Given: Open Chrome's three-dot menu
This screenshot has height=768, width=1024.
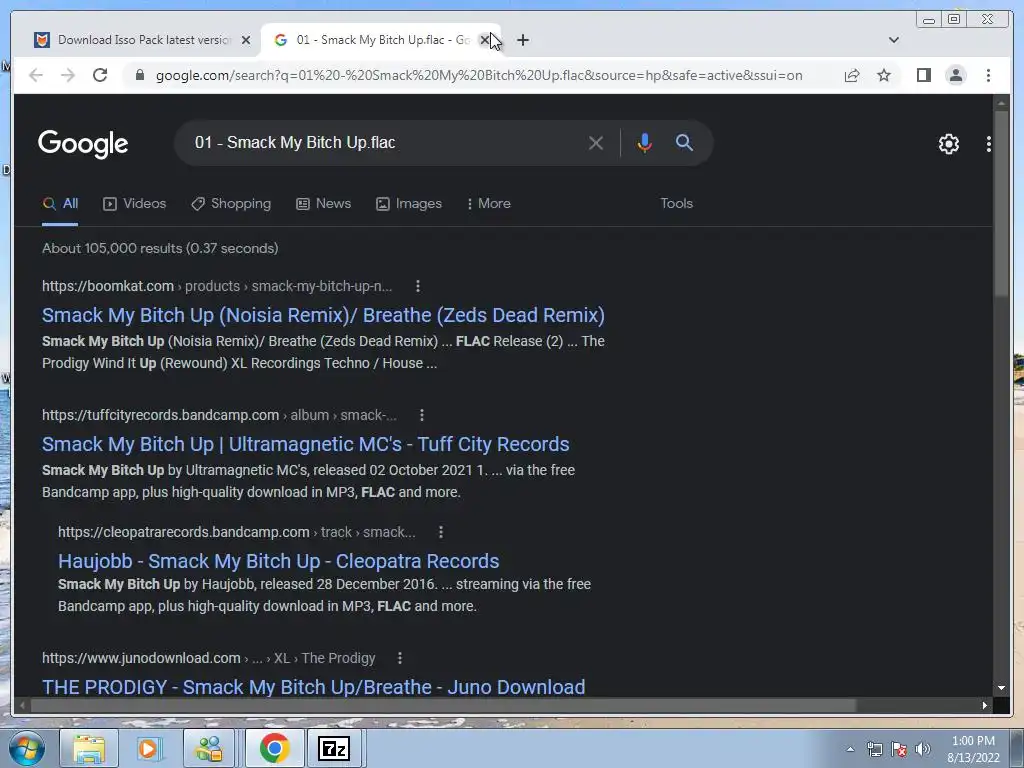Looking at the screenshot, I should (988, 75).
